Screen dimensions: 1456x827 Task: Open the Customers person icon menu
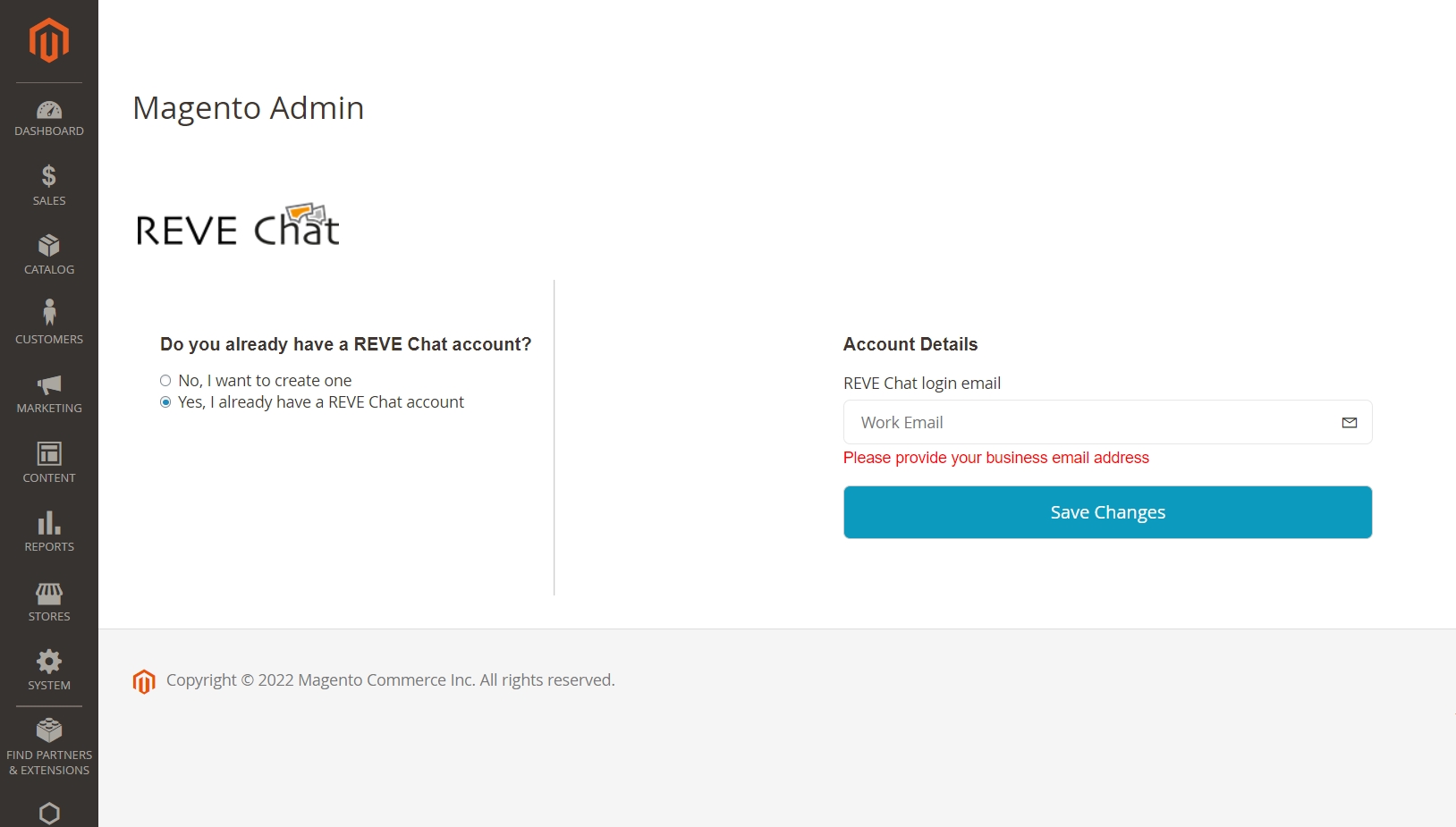49,313
